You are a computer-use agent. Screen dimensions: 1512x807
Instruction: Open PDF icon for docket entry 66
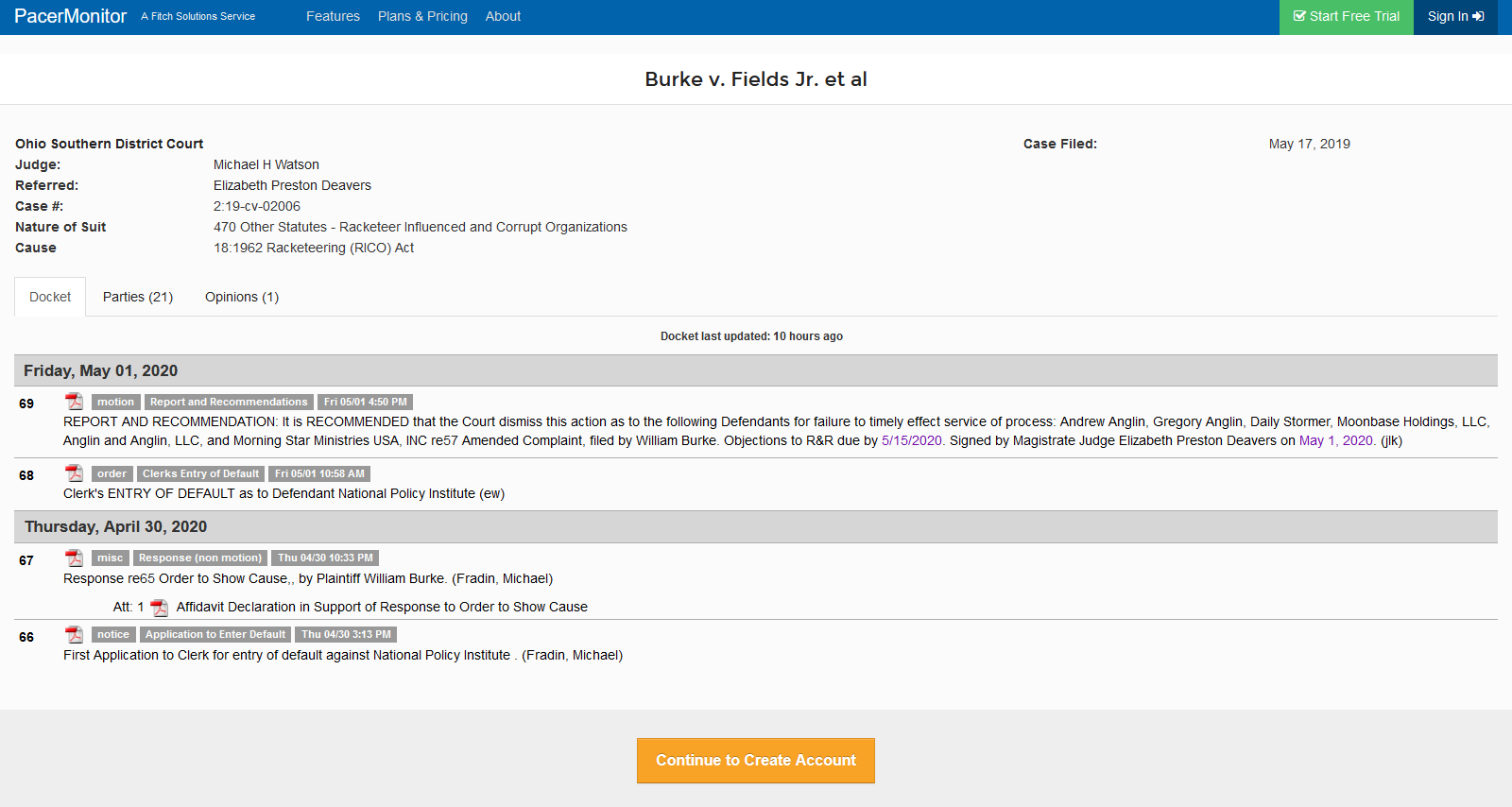pyautogui.click(x=74, y=634)
